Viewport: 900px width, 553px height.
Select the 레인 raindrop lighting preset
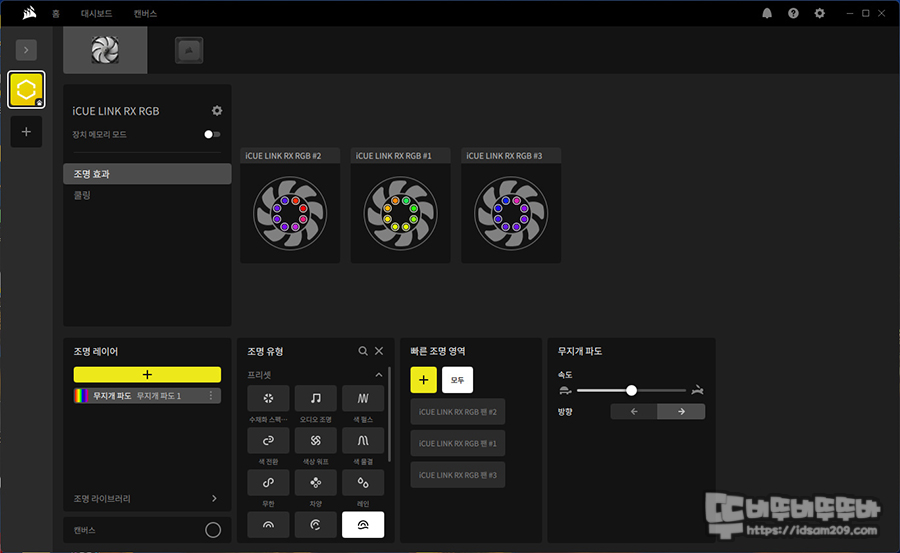[x=363, y=482]
